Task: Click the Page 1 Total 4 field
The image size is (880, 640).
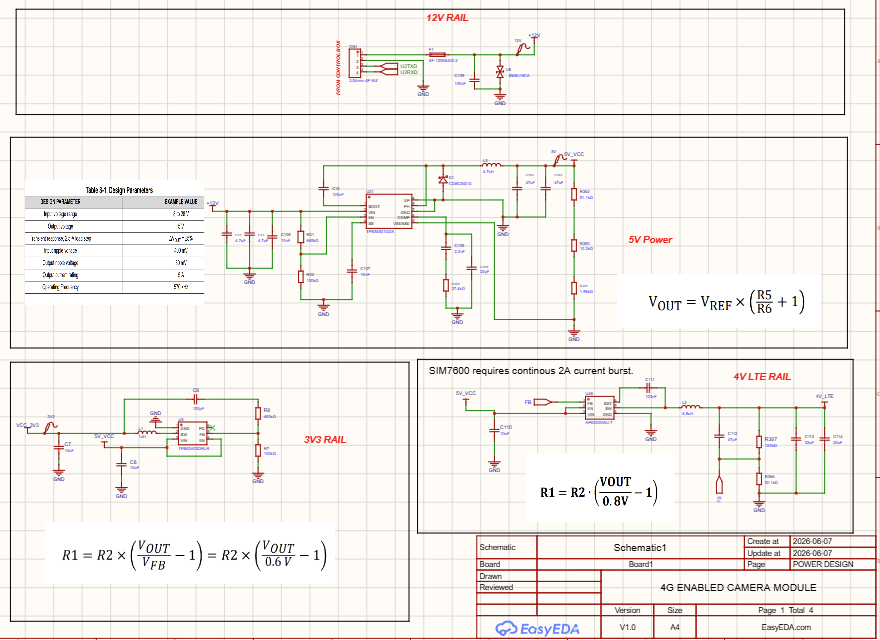Action: tap(786, 610)
